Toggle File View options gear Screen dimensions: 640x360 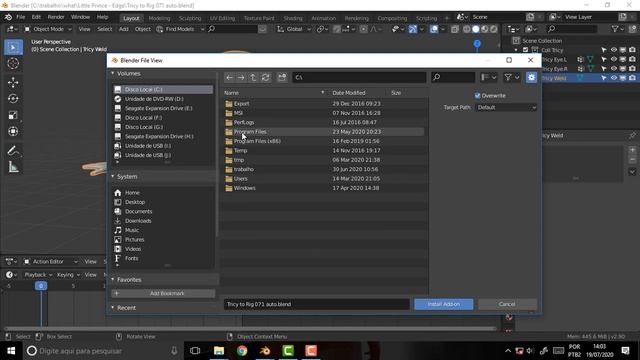click(531, 77)
